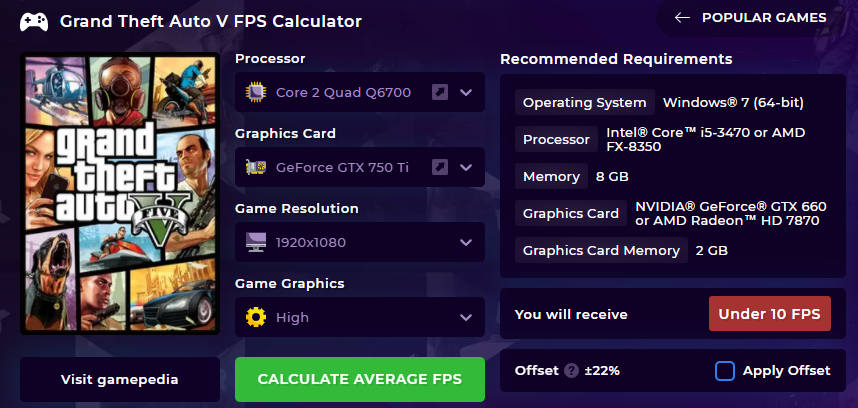Click the processor chip icon

(256, 92)
